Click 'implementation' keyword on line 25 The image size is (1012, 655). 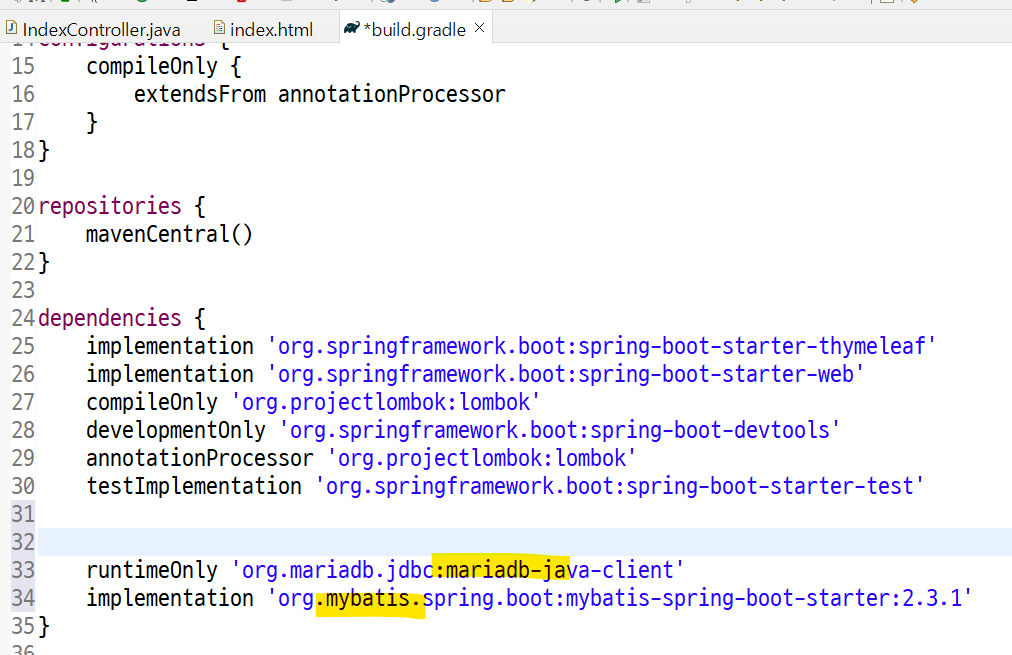[x=170, y=347]
